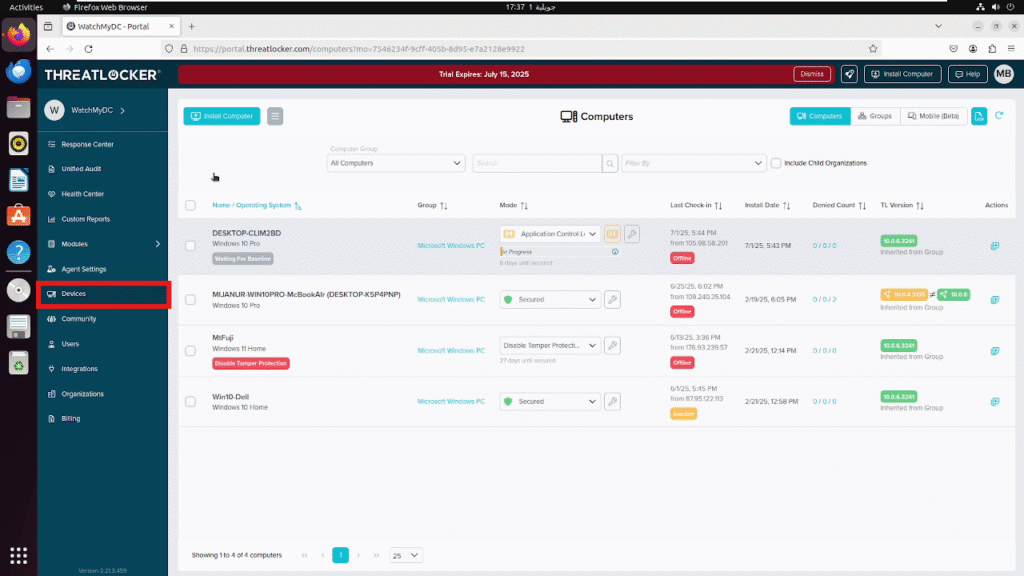Open mode dropdown for DESKTOP-CLIM2BD

pyautogui.click(x=550, y=234)
